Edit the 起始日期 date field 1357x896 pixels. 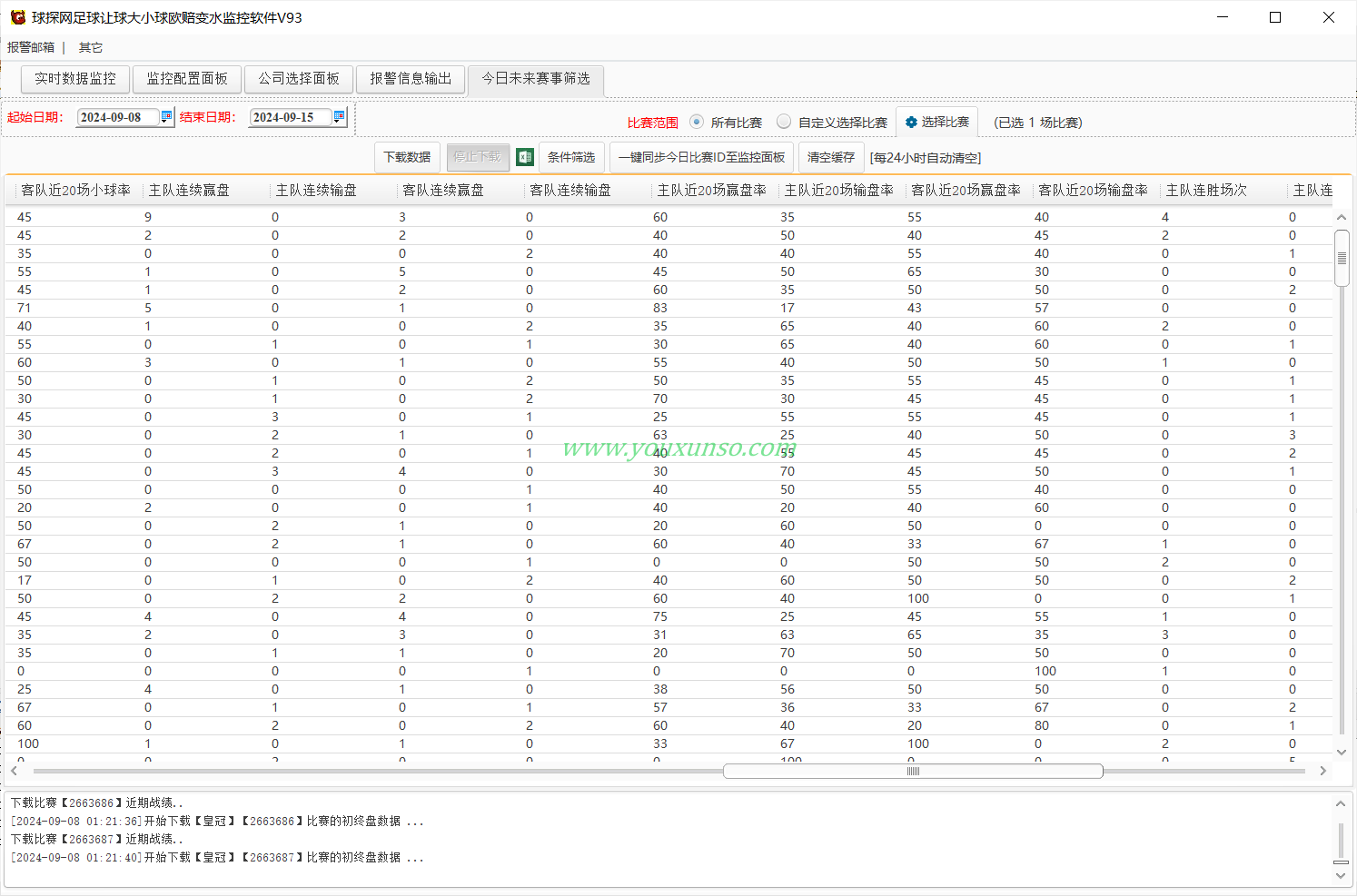point(118,117)
